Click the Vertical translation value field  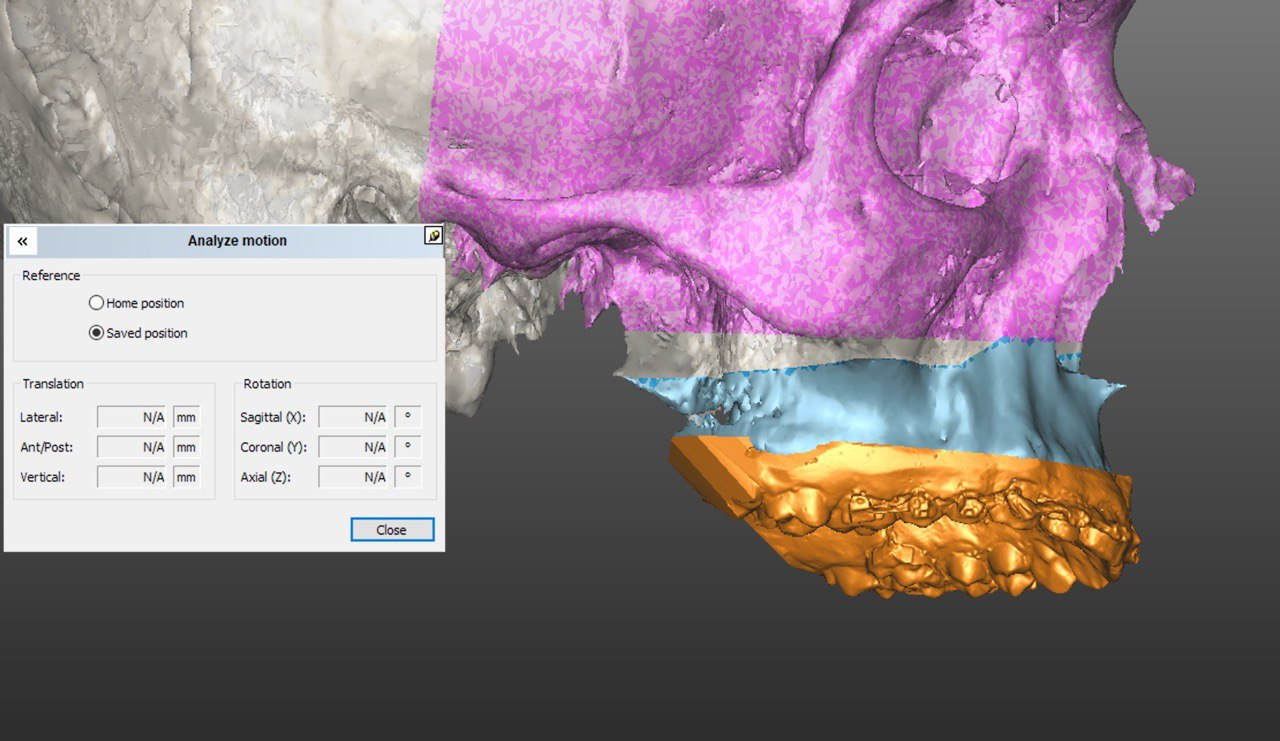131,477
